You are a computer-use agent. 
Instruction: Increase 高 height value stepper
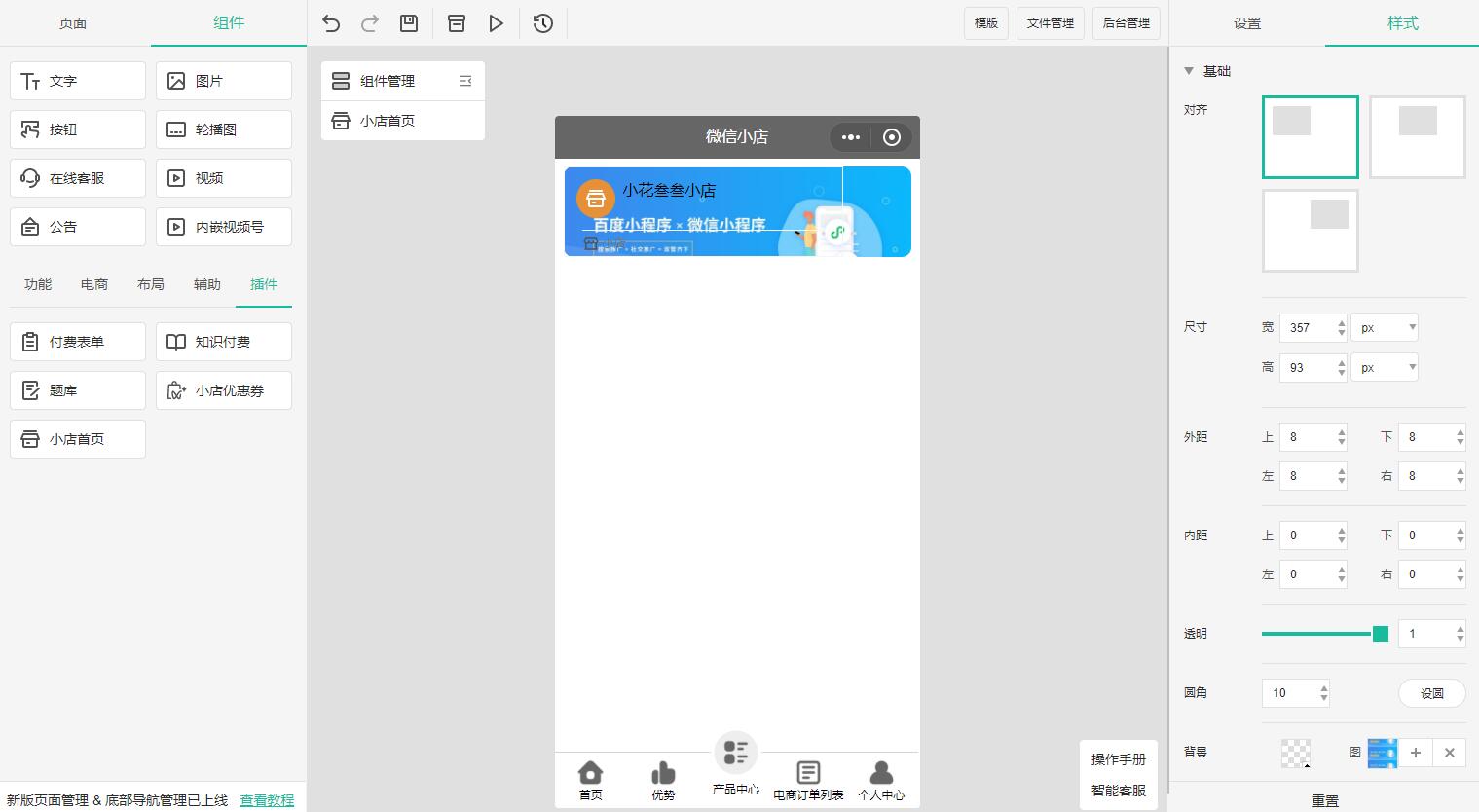pyautogui.click(x=1342, y=362)
